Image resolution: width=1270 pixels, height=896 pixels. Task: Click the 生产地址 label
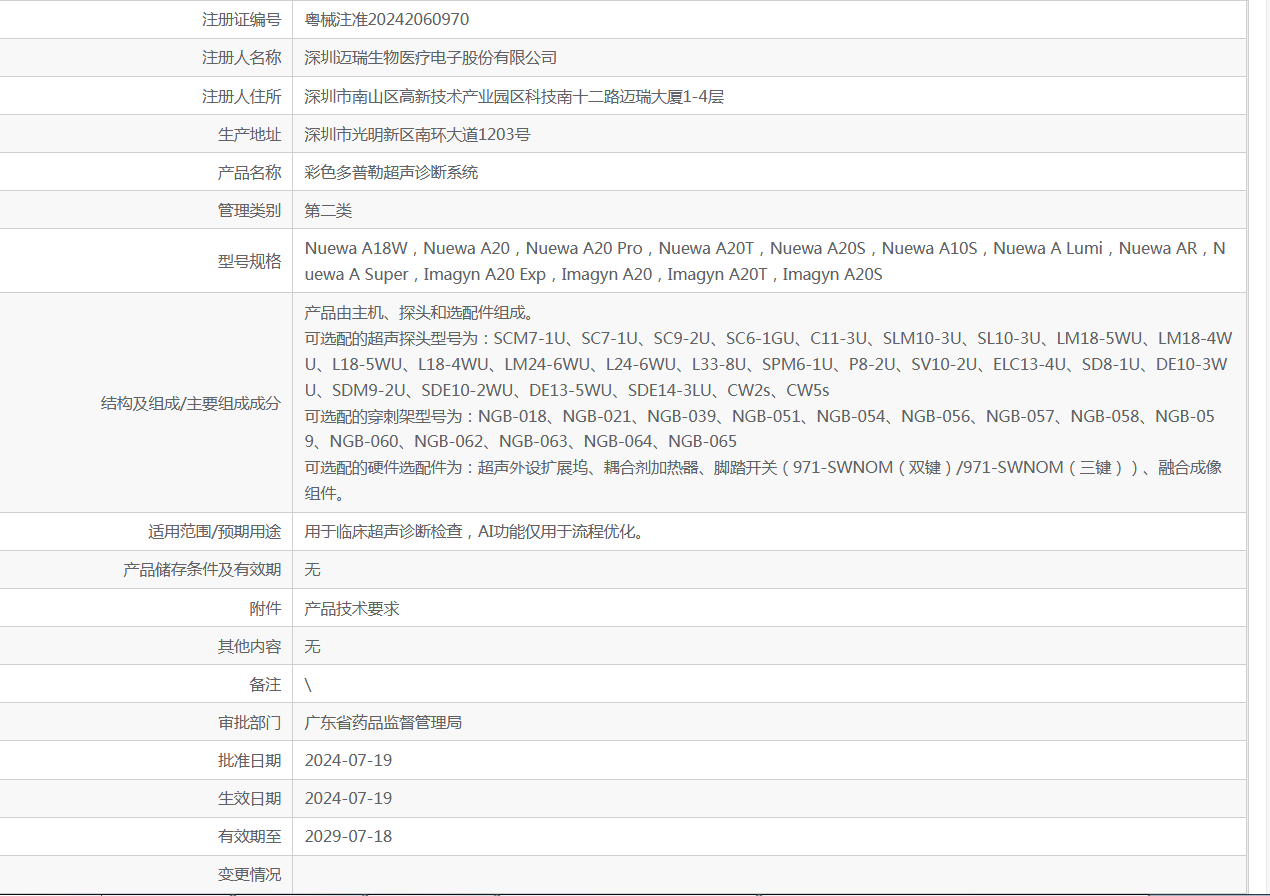pyautogui.click(x=249, y=134)
